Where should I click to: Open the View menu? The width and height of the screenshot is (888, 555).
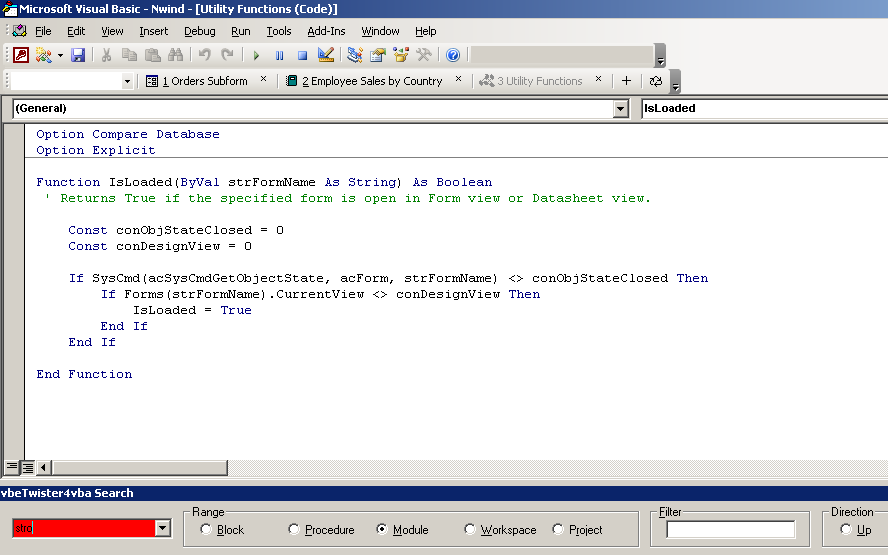point(112,31)
